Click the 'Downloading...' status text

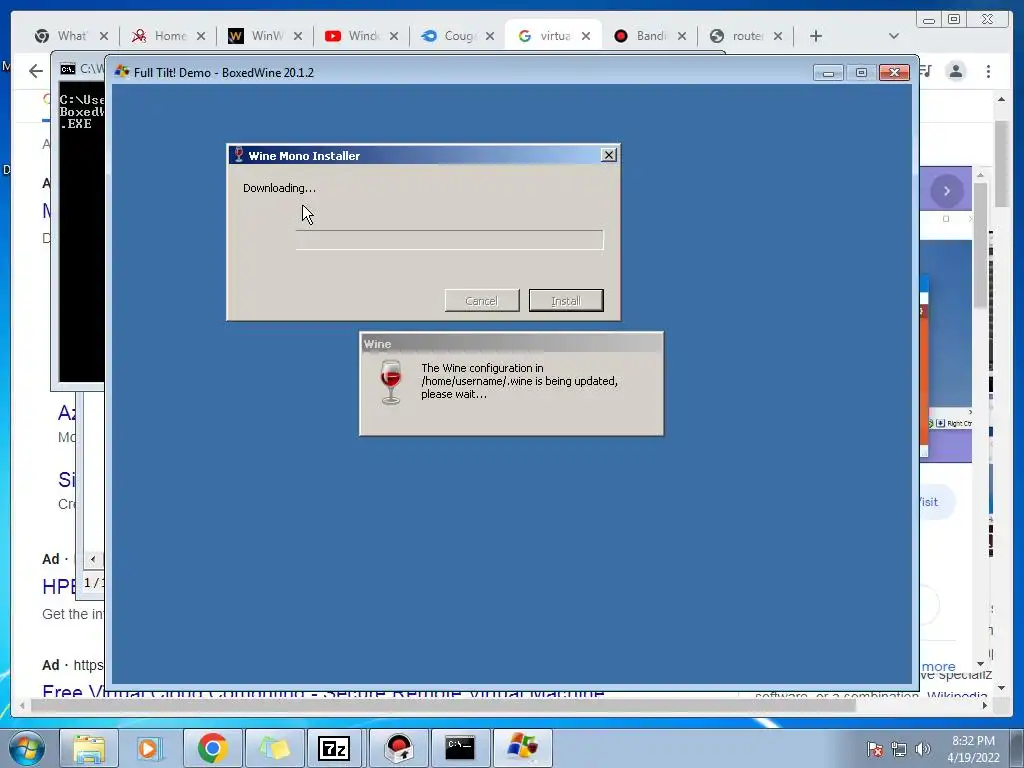point(280,188)
